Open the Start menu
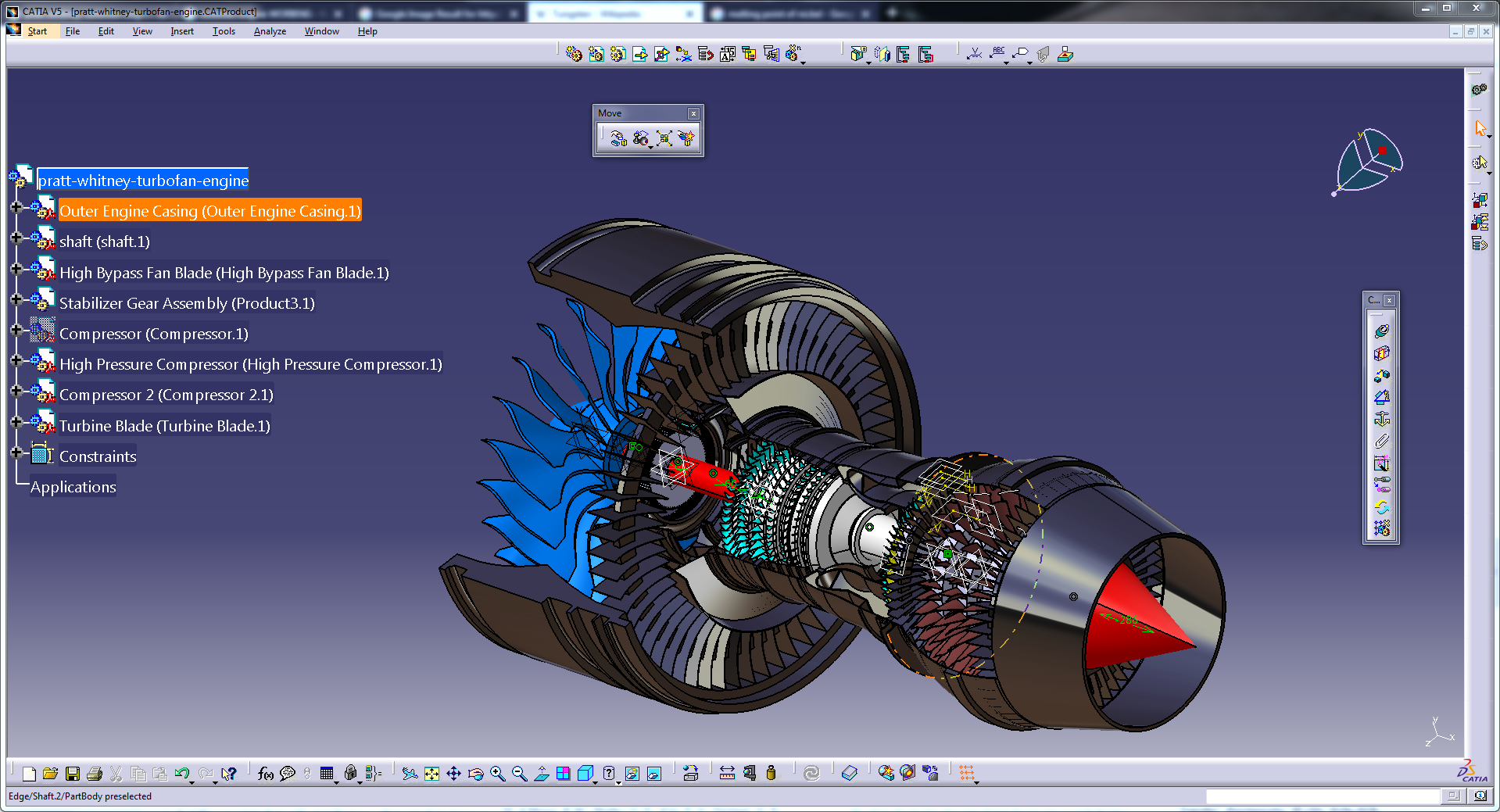 point(37,31)
